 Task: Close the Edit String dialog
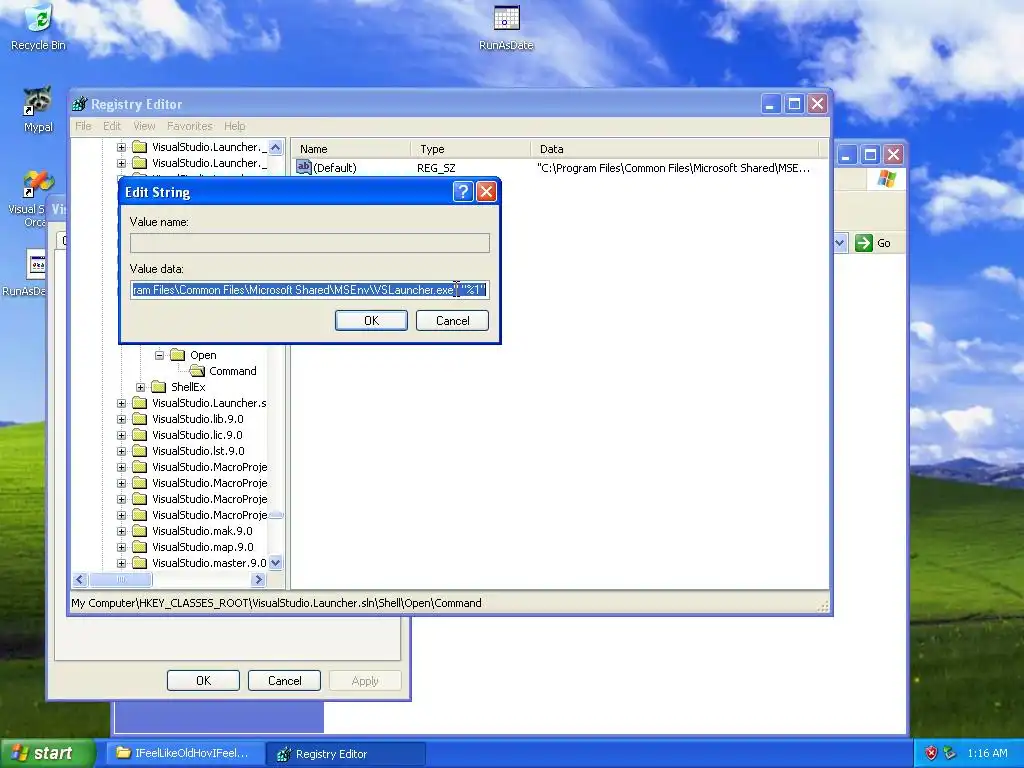pos(486,192)
